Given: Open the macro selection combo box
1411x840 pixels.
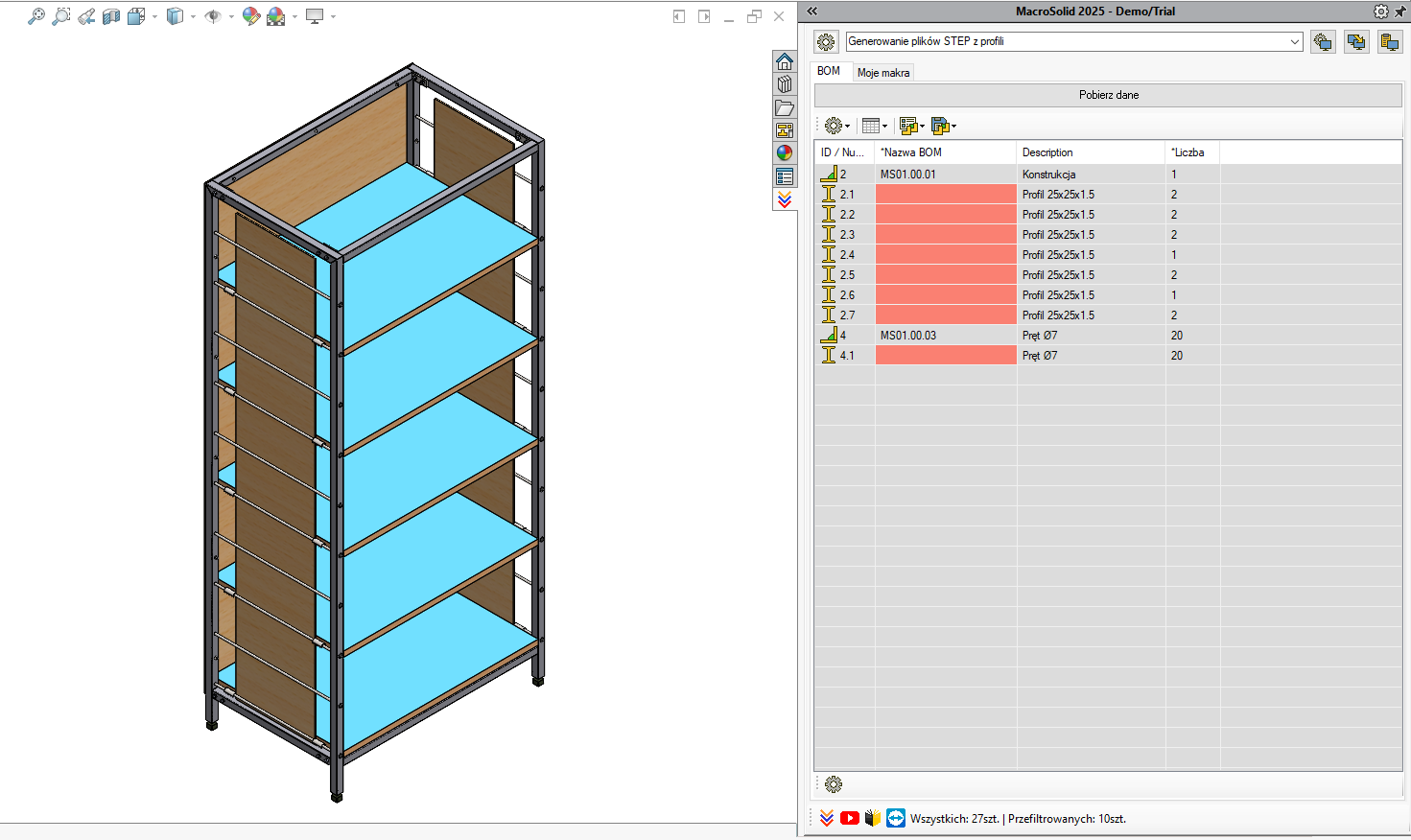Looking at the screenshot, I should (1074, 41).
